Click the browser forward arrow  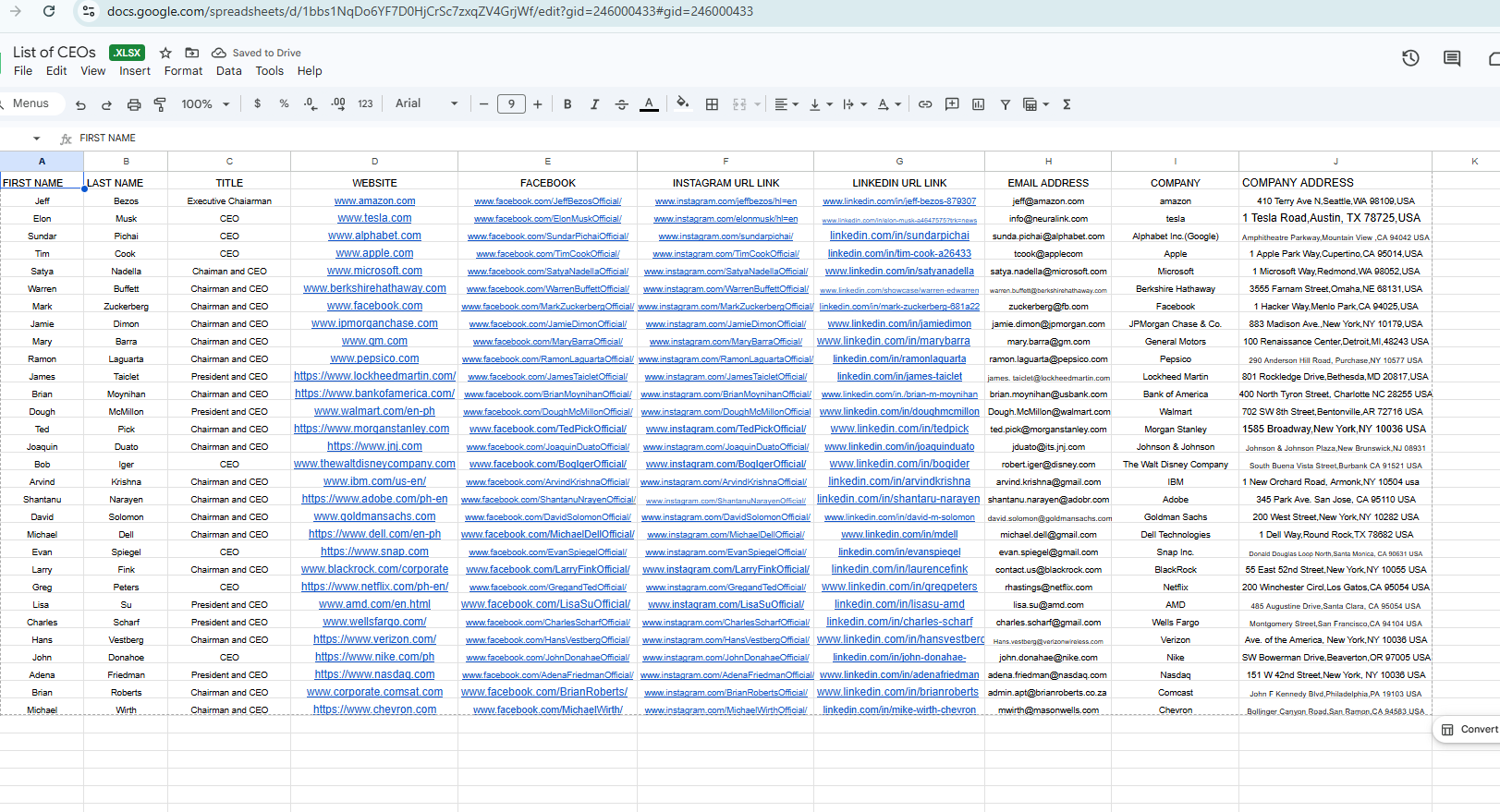click(16, 11)
